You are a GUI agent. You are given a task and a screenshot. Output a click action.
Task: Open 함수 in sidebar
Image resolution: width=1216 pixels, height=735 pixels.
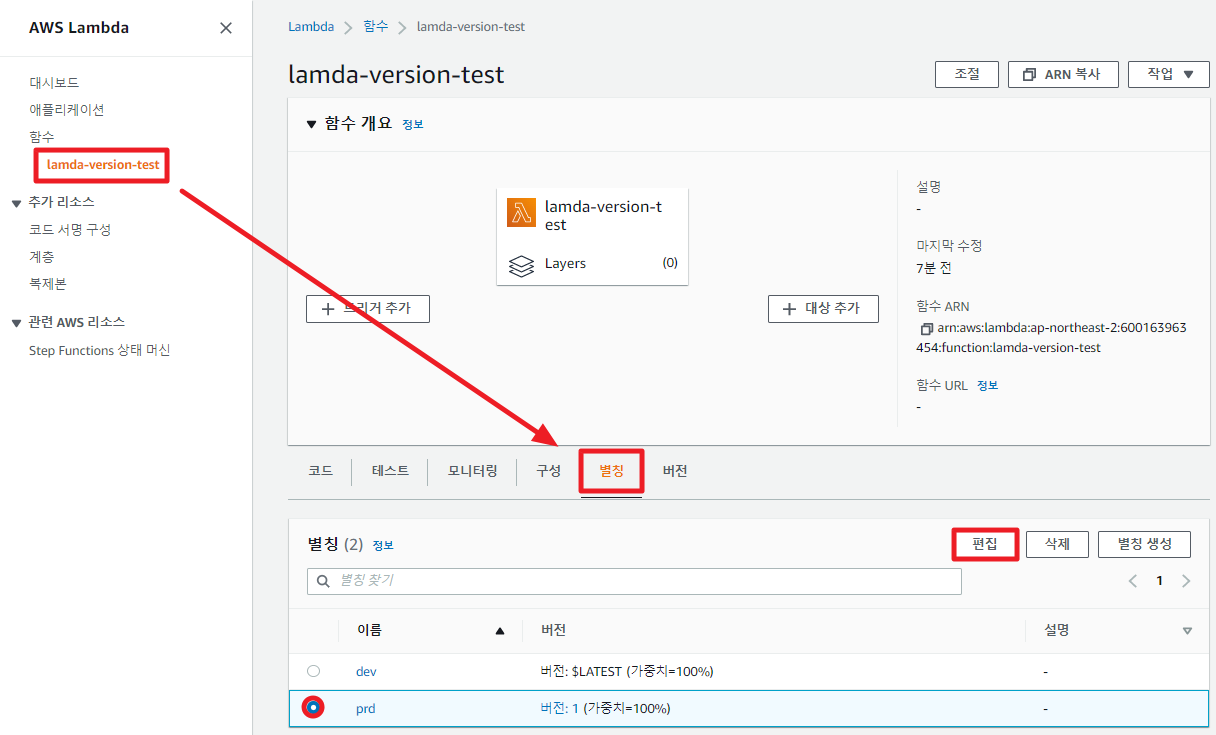[x=42, y=137]
